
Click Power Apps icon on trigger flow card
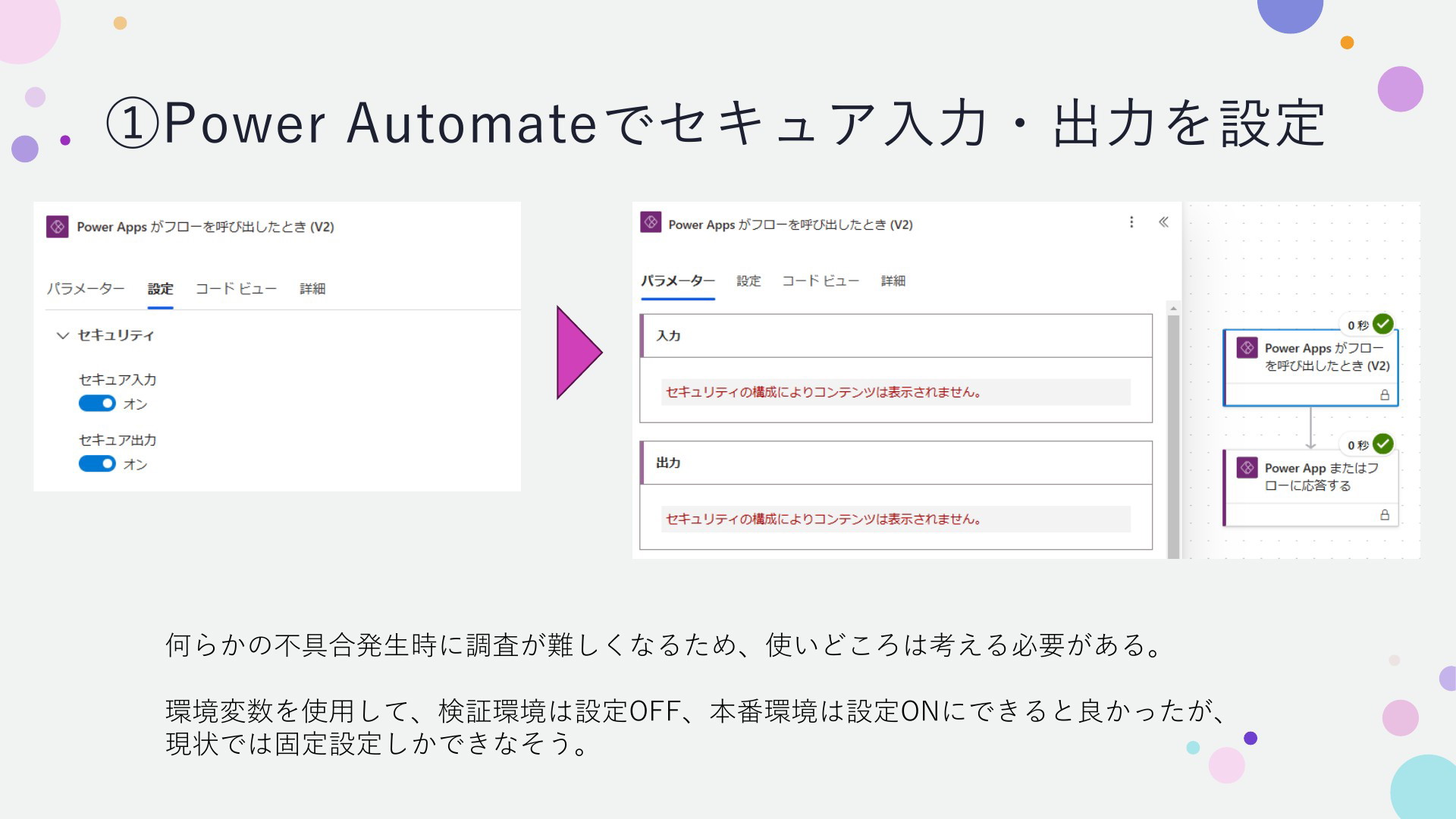pyautogui.click(x=1247, y=348)
